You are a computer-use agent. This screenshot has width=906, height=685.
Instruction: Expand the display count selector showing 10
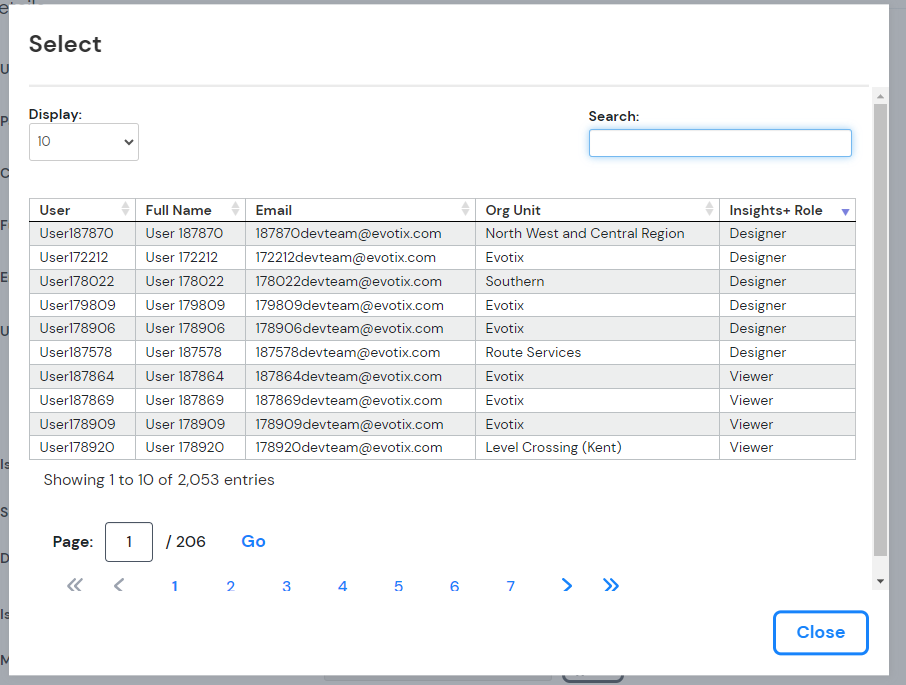(83, 141)
